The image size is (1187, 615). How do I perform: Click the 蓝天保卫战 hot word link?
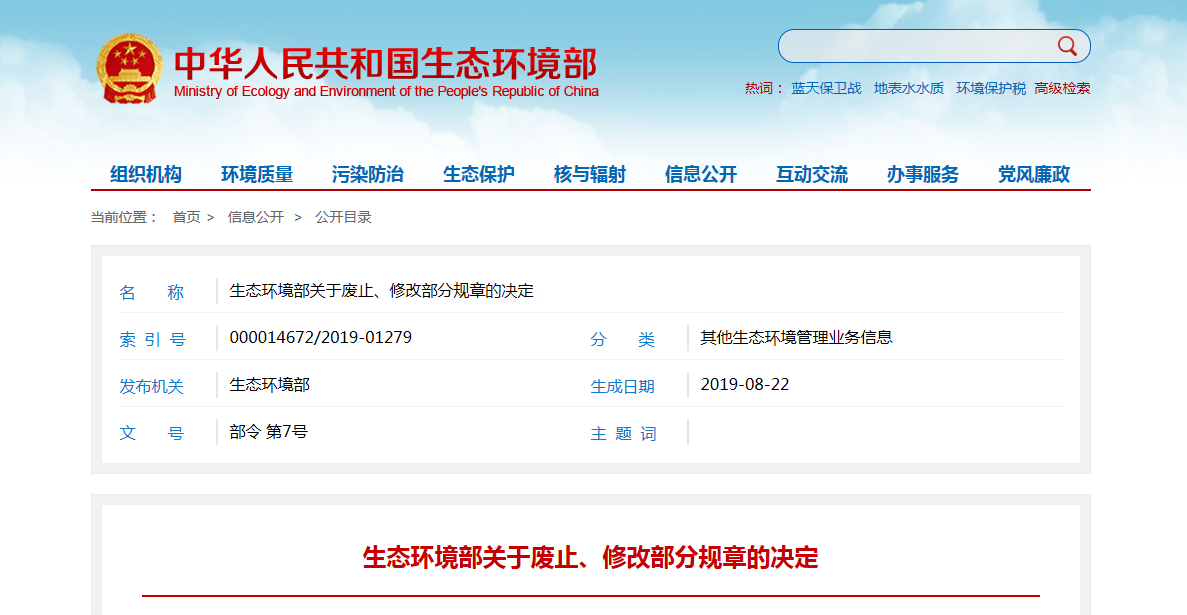(826, 88)
